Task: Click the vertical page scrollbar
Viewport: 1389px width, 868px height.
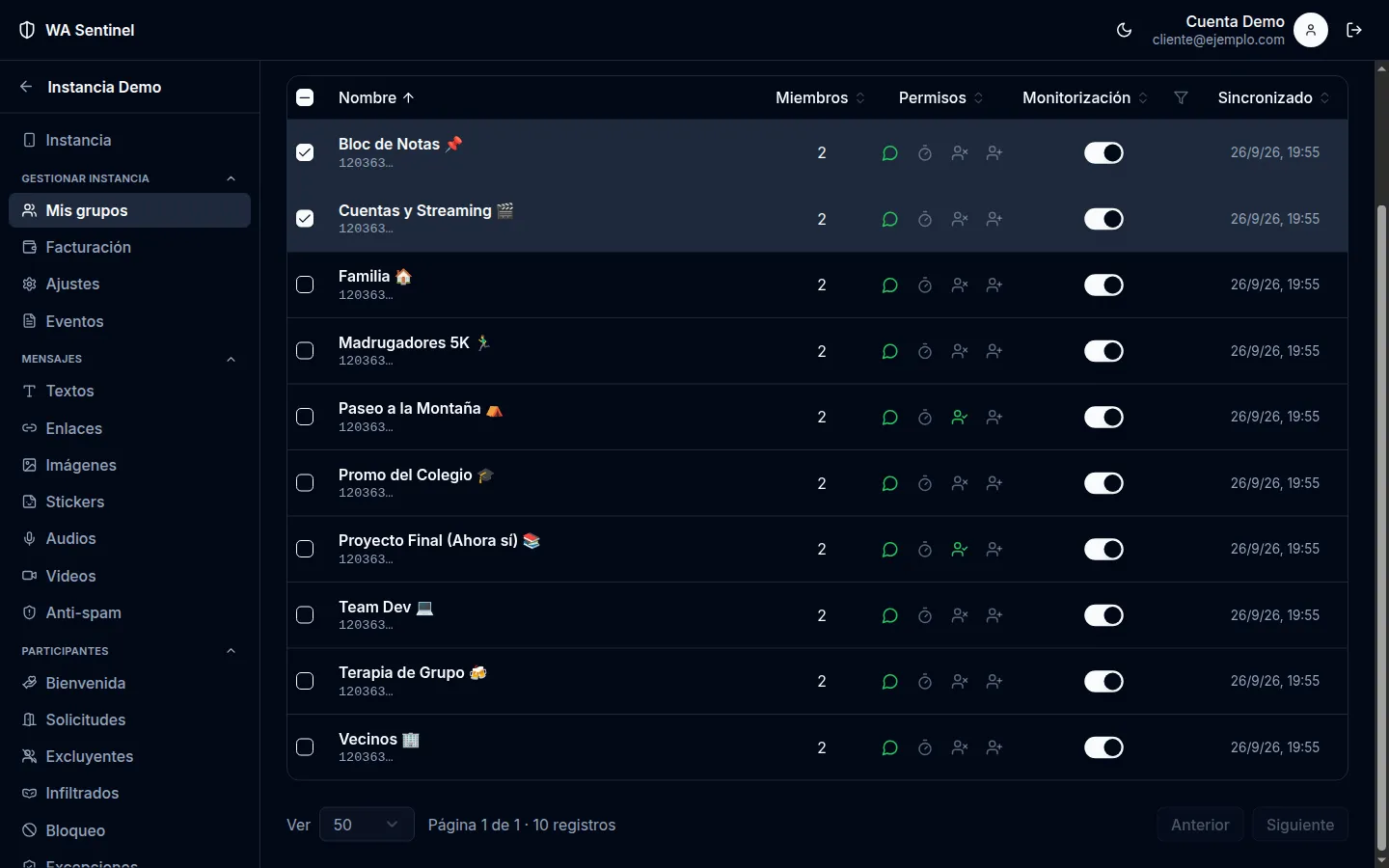Action: 1381,526
